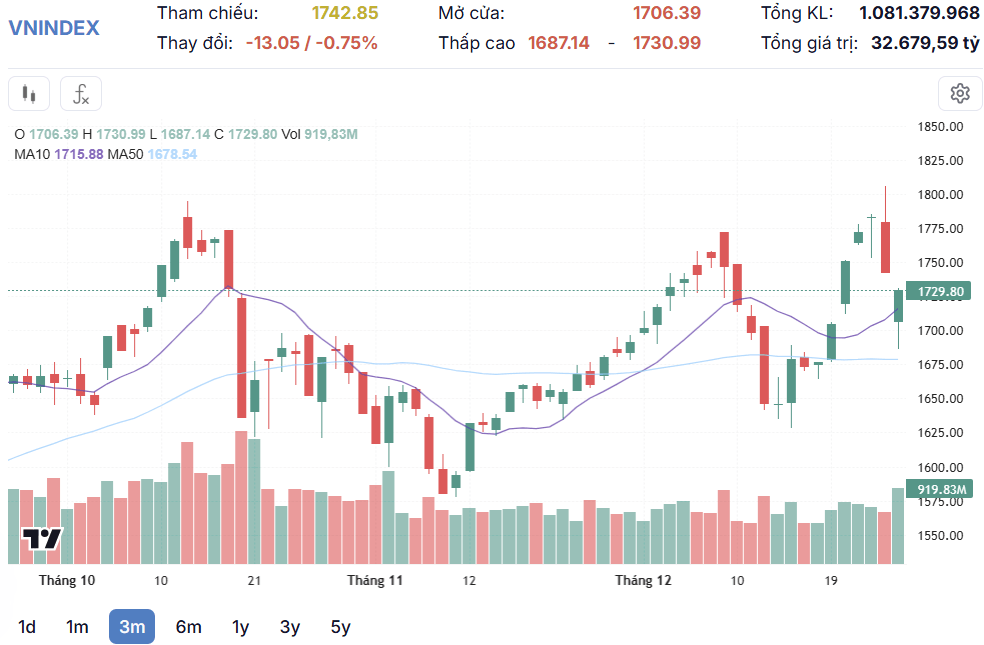Click the 919.83M volume axis label

tap(939, 489)
